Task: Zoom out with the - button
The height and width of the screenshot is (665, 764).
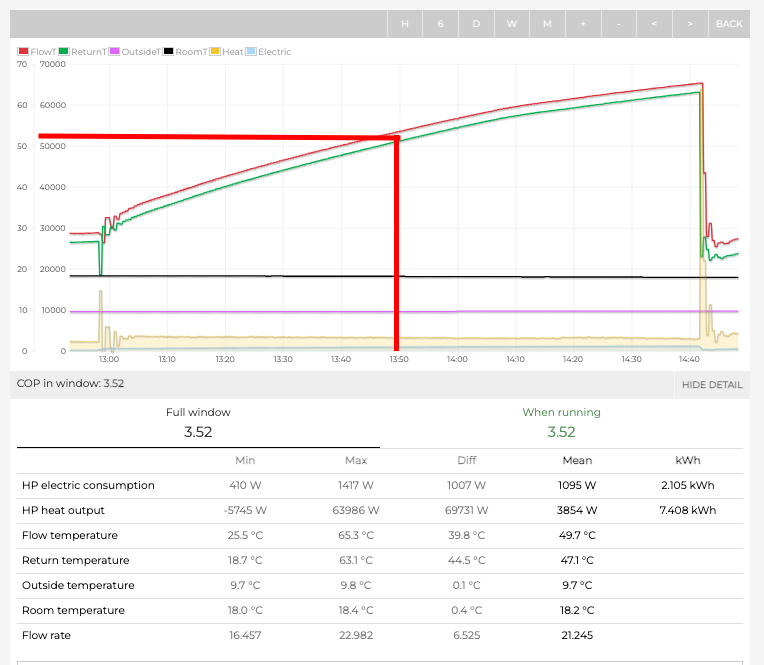Action: [x=618, y=24]
